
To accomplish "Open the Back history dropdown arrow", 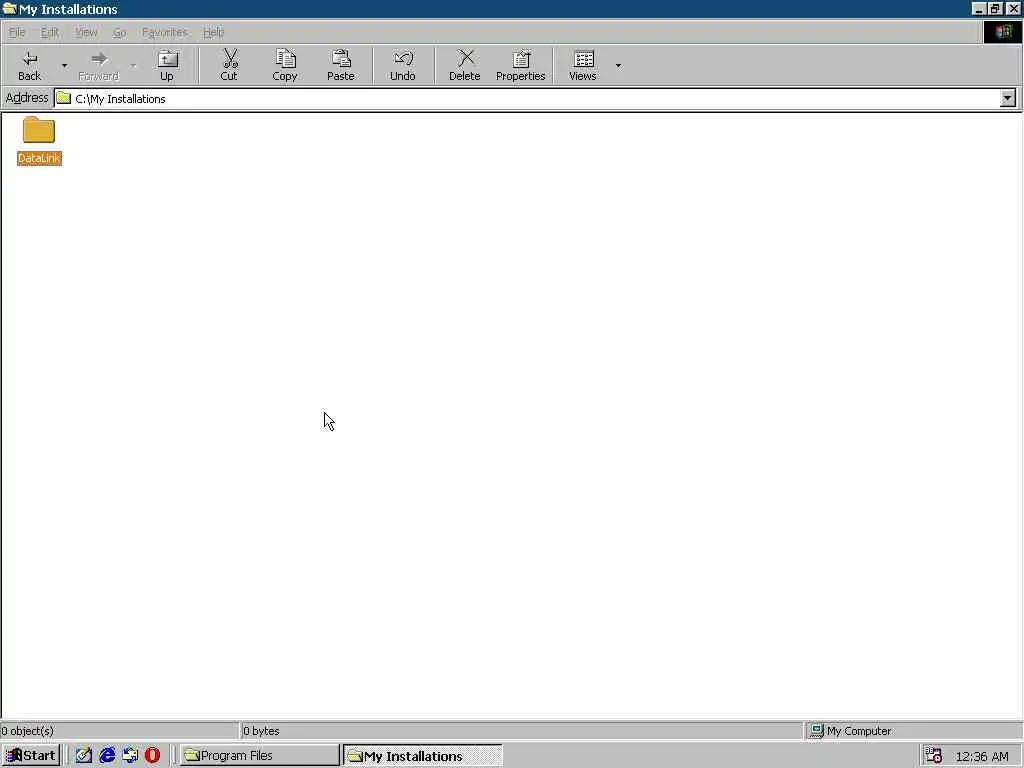I will (x=64, y=65).
